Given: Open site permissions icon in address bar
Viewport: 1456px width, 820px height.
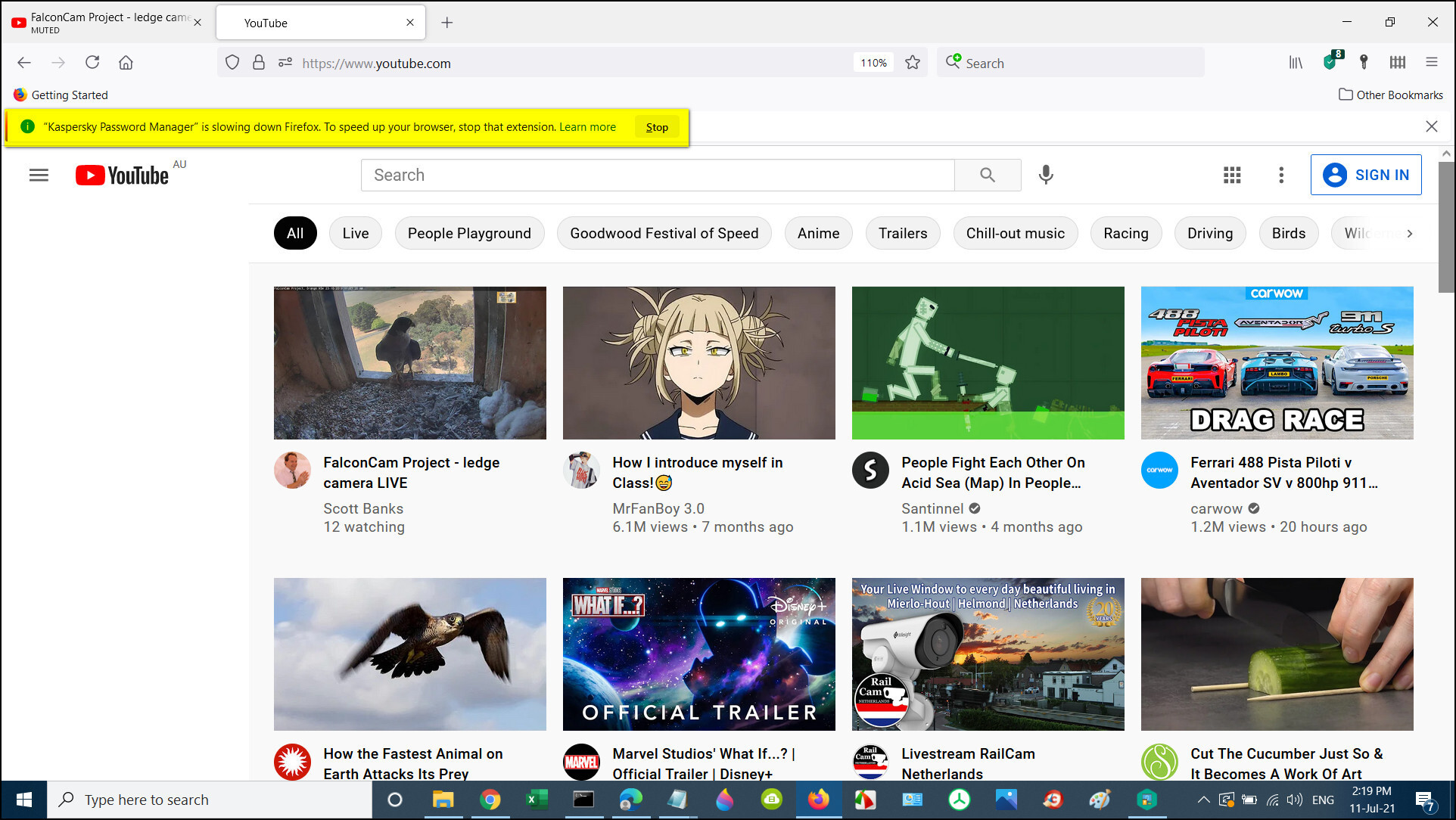Looking at the screenshot, I should [285, 63].
